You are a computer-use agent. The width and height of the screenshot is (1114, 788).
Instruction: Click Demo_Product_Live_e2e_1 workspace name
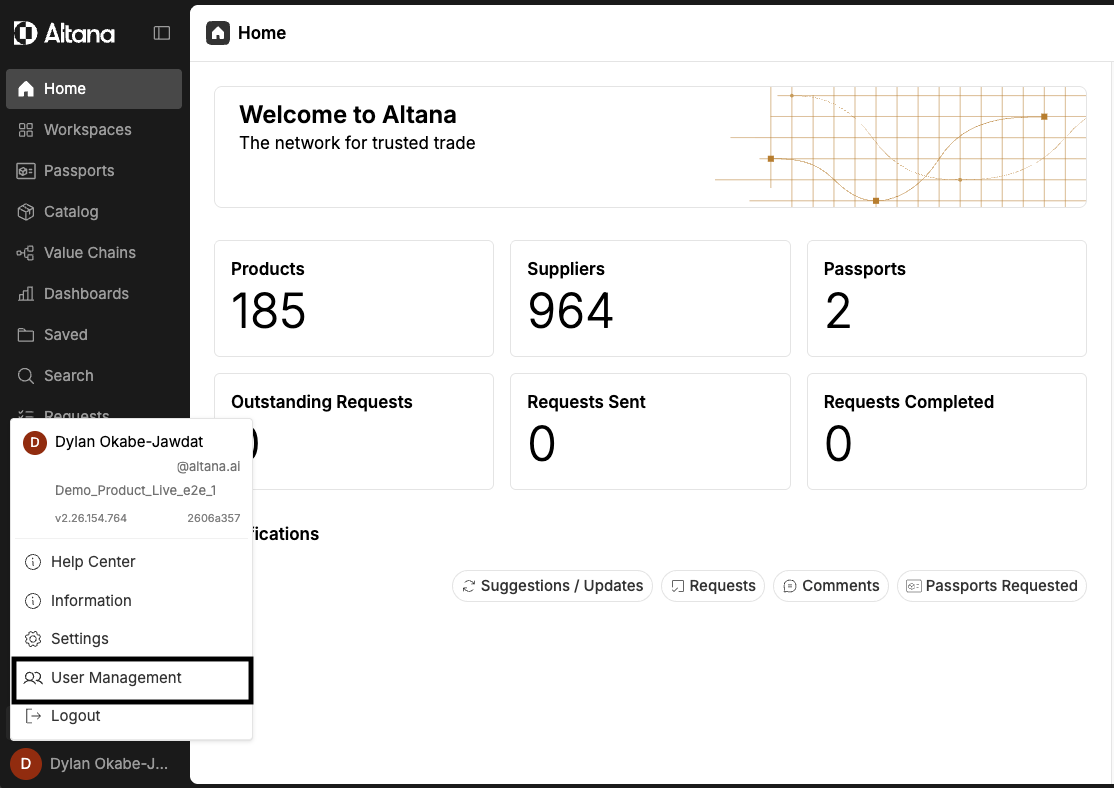click(x=136, y=490)
